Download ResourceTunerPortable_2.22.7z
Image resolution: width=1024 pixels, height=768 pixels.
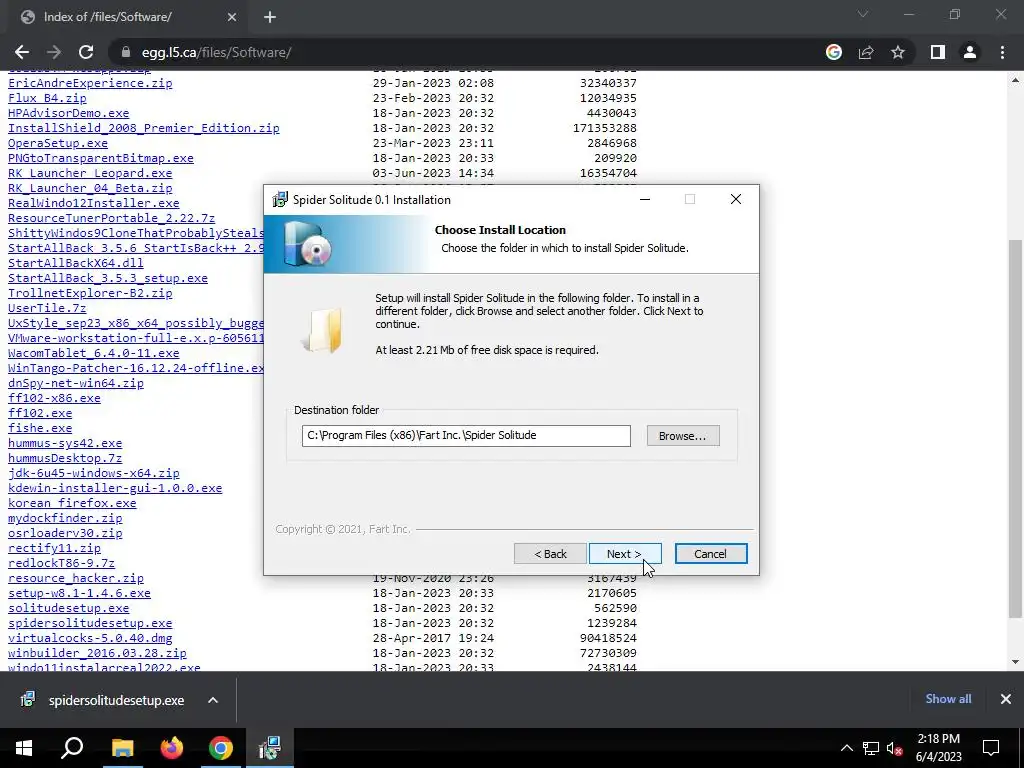(112, 218)
